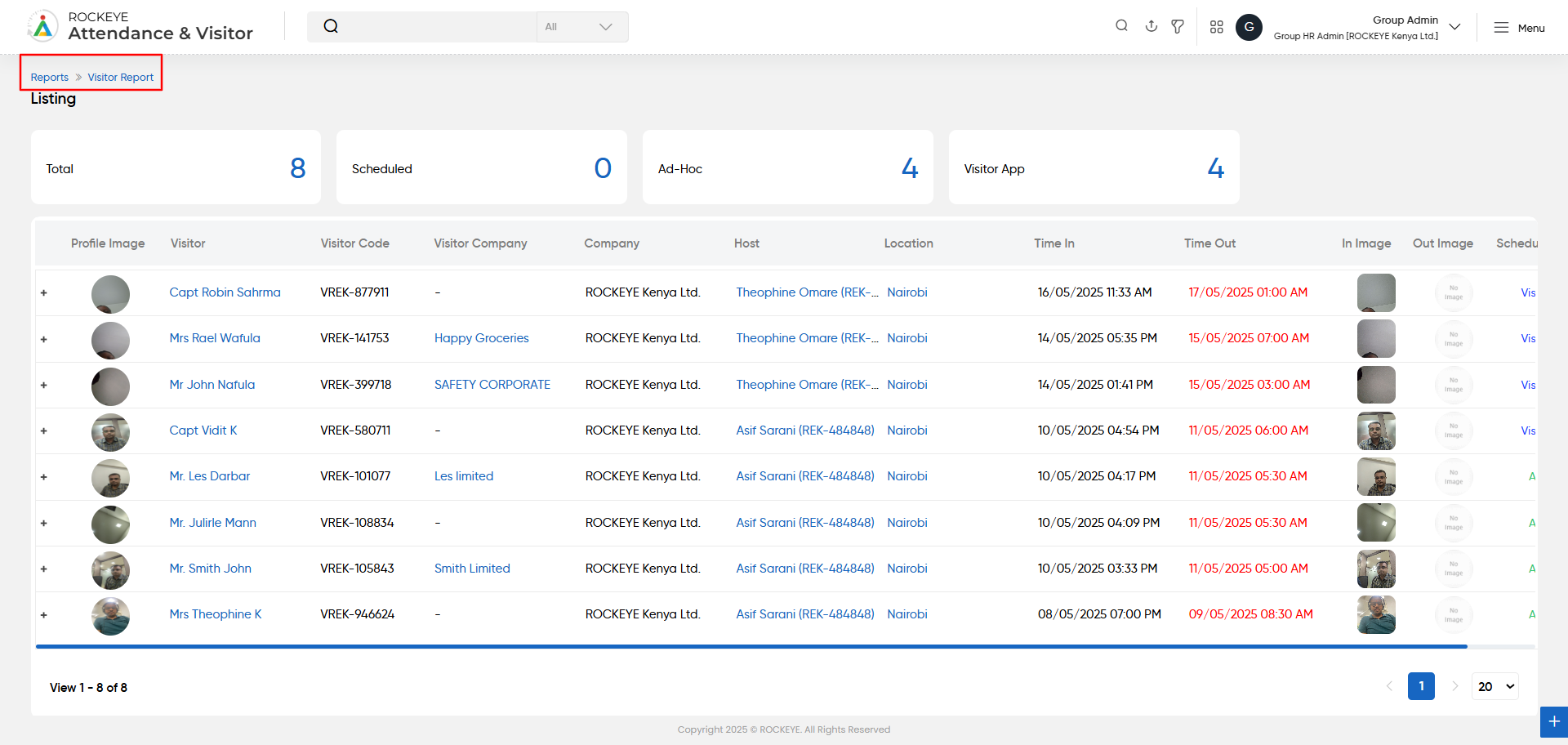This screenshot has width=1568, height=745.
Task: Click the blue plus floating button
Action: [x=1554, y=722]
